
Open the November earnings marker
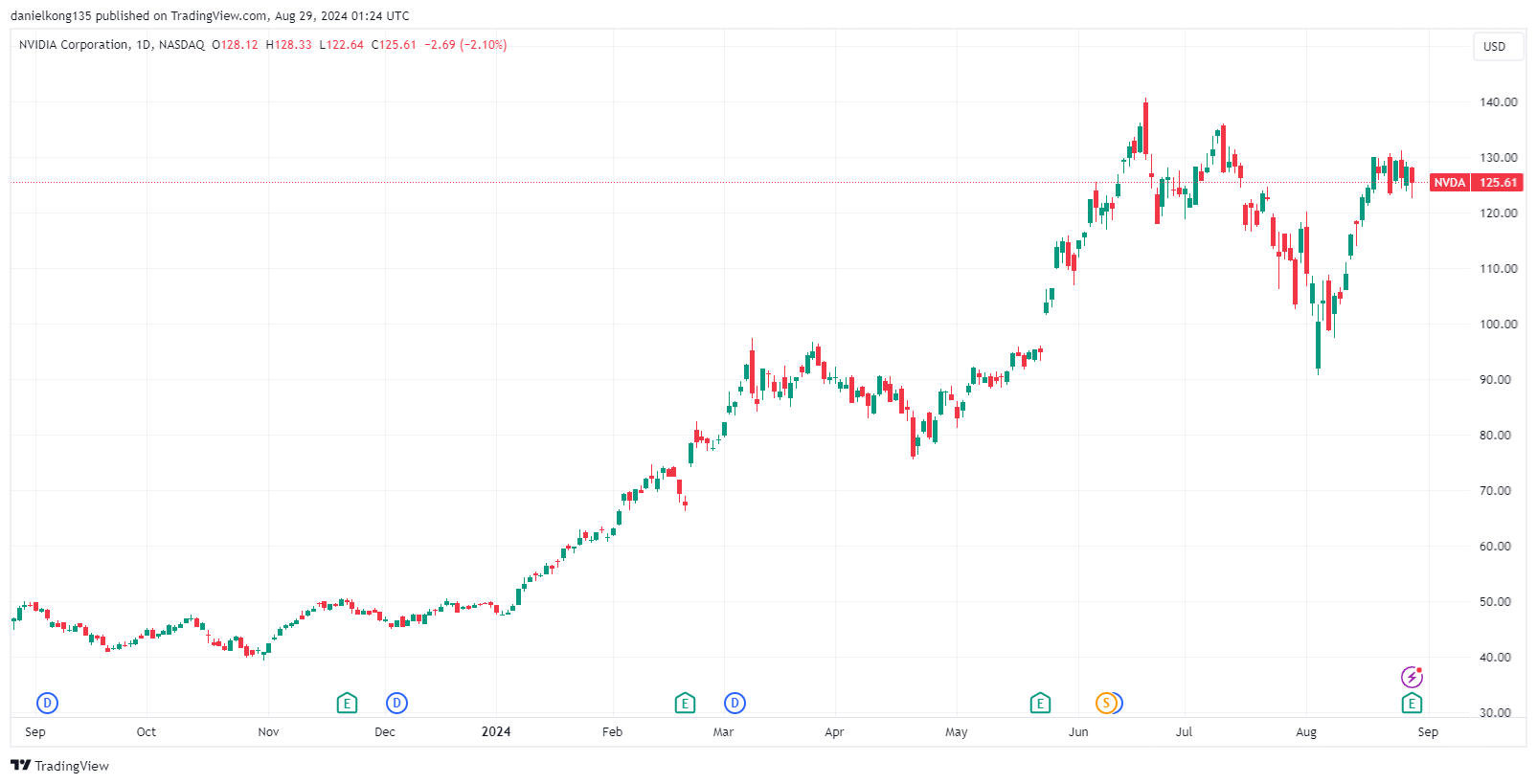[348, 704]
